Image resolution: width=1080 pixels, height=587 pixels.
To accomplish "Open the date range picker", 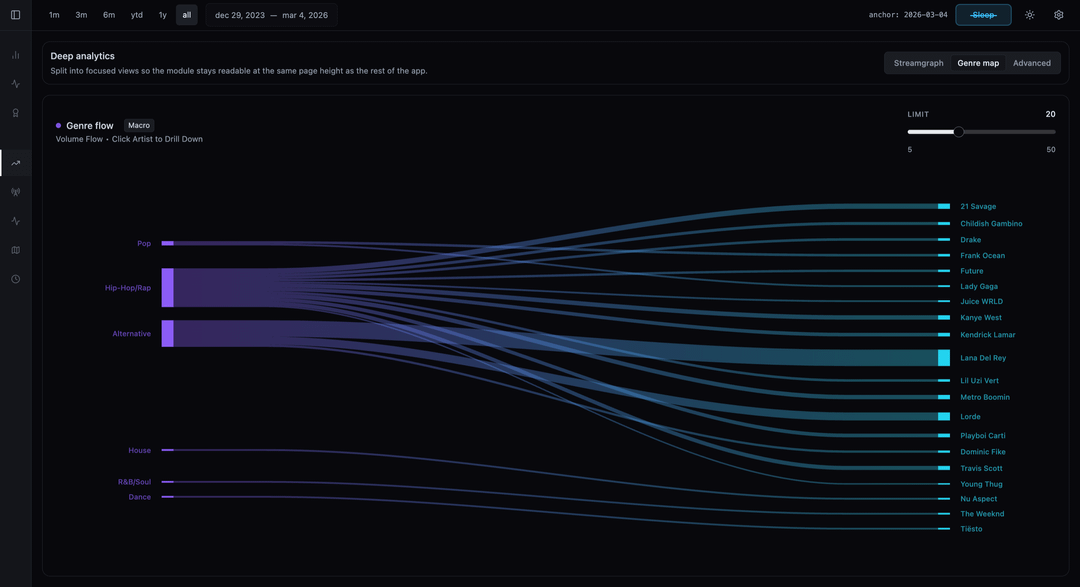I will pos(271,15).
